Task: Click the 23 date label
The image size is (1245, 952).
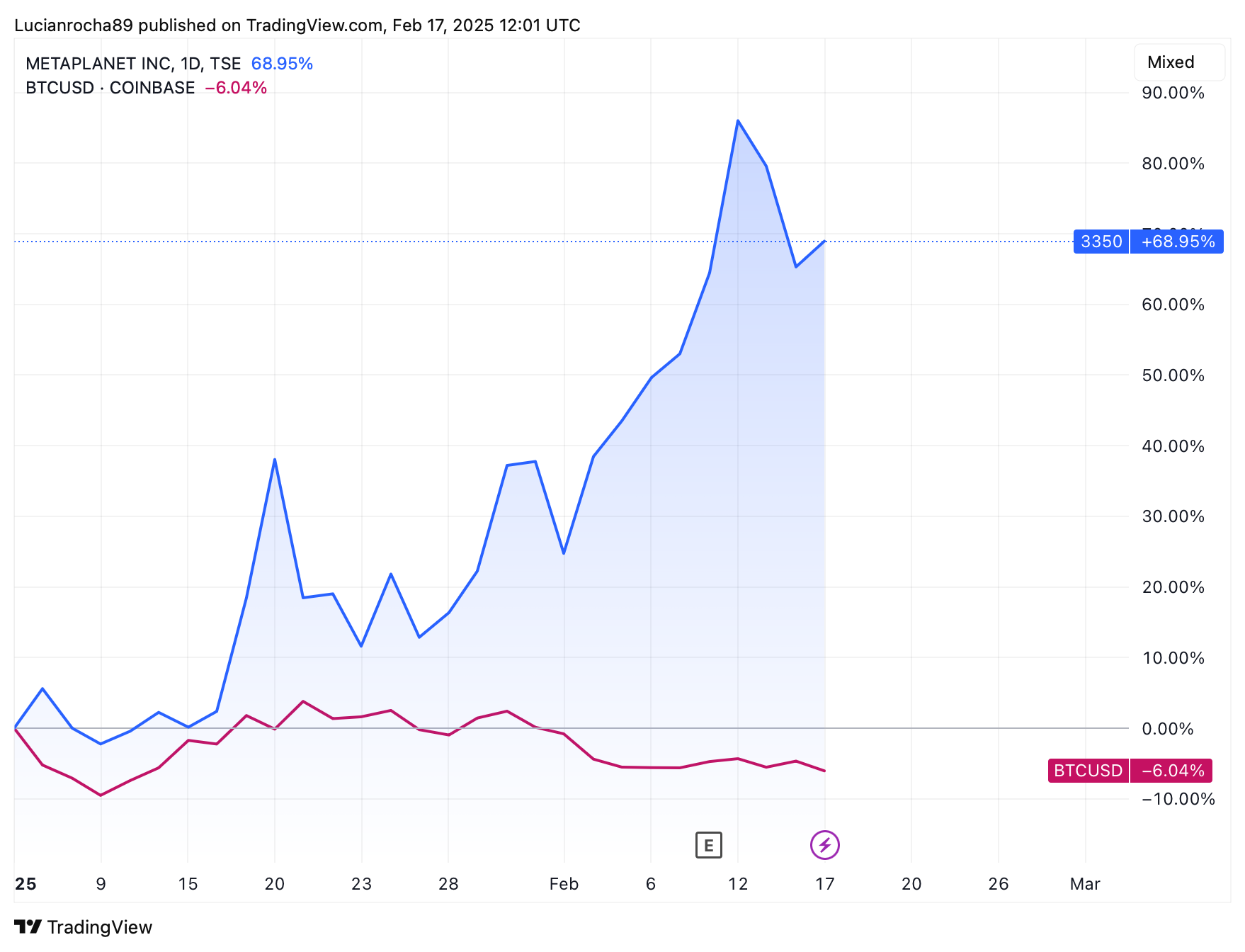Action: 361,884
